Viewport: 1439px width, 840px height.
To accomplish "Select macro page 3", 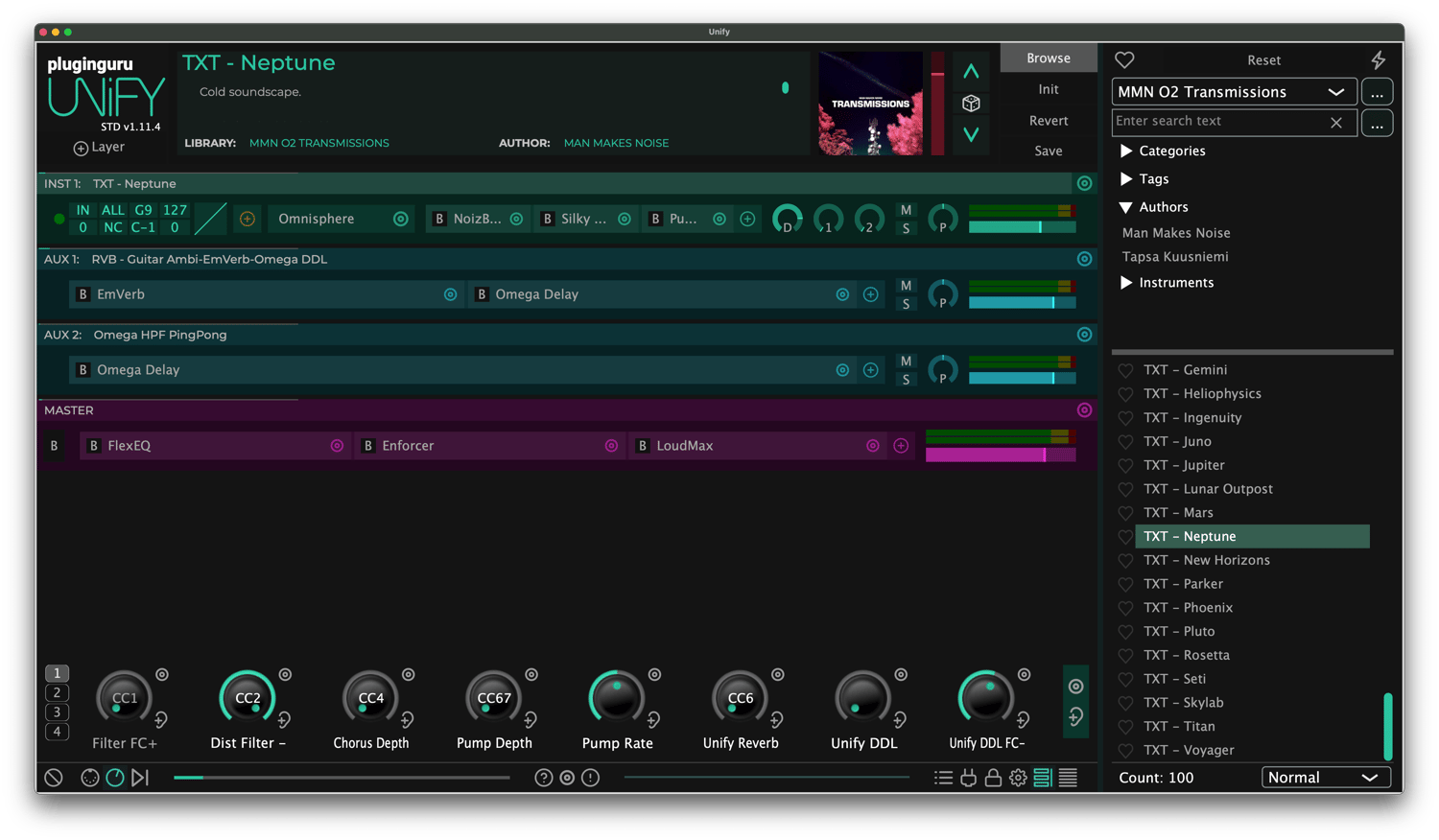I will point(57,712).
